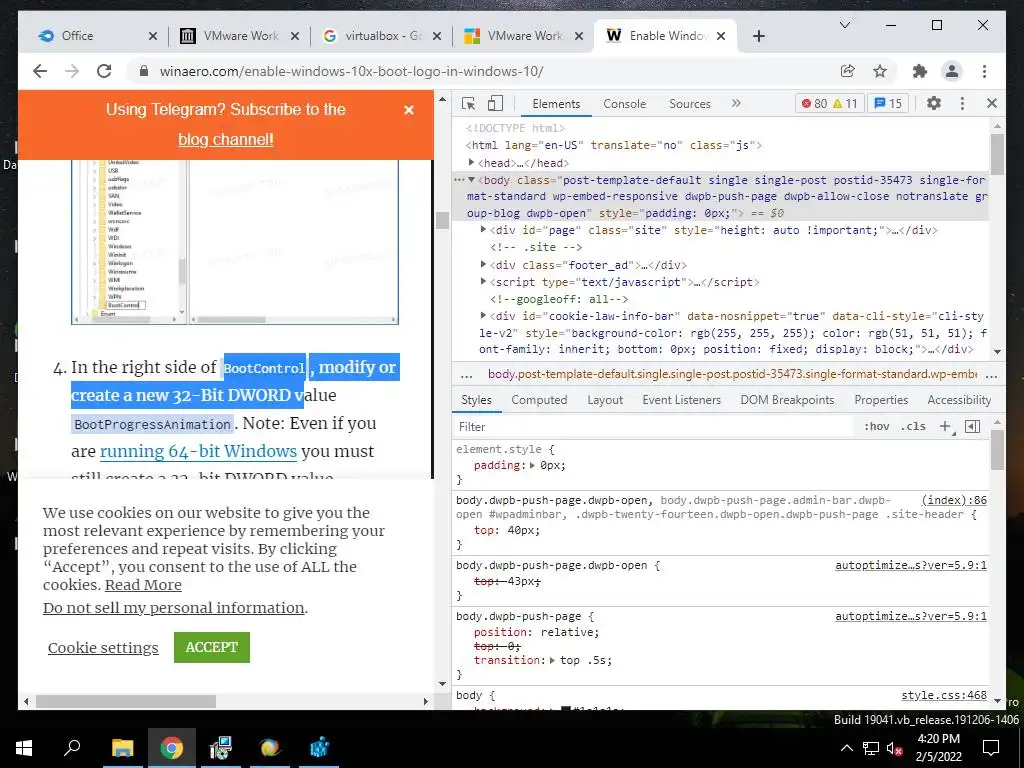Viewport: 1024px width, 768px height.
Task: Open Cookie settings
Action: click(103, 648)
